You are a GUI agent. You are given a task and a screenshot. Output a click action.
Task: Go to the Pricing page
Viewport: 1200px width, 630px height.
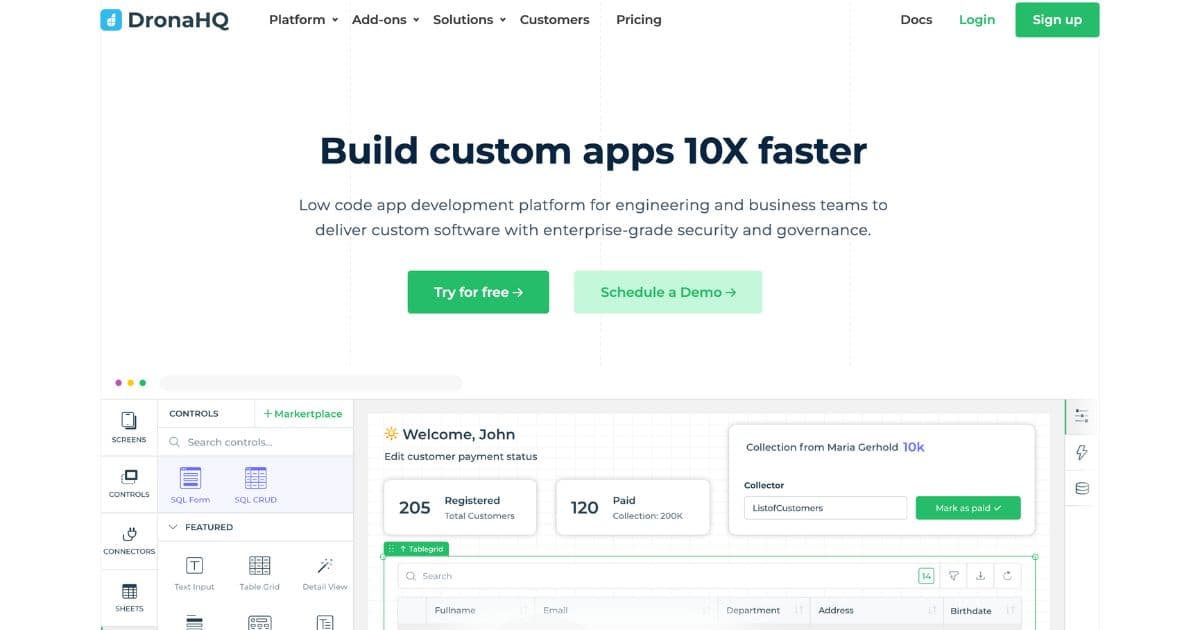[x=638, y=20]
